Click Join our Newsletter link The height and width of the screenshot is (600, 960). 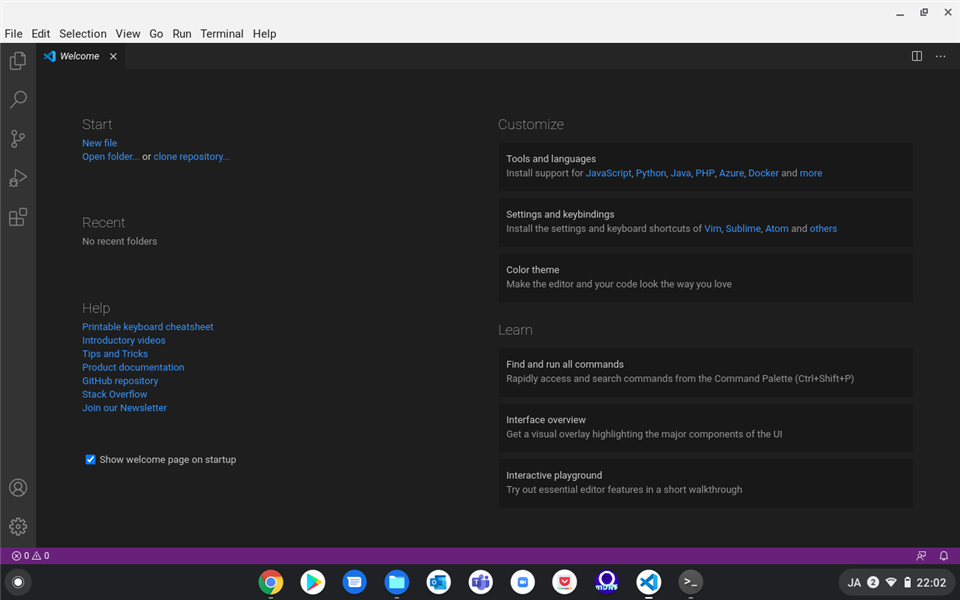pyautogui.click(x=124, y=408)
